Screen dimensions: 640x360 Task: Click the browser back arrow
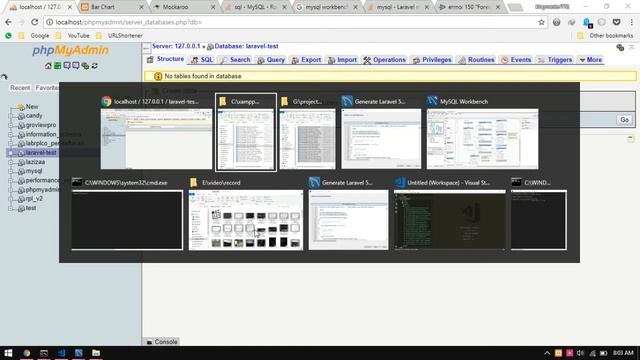(8, 22)
